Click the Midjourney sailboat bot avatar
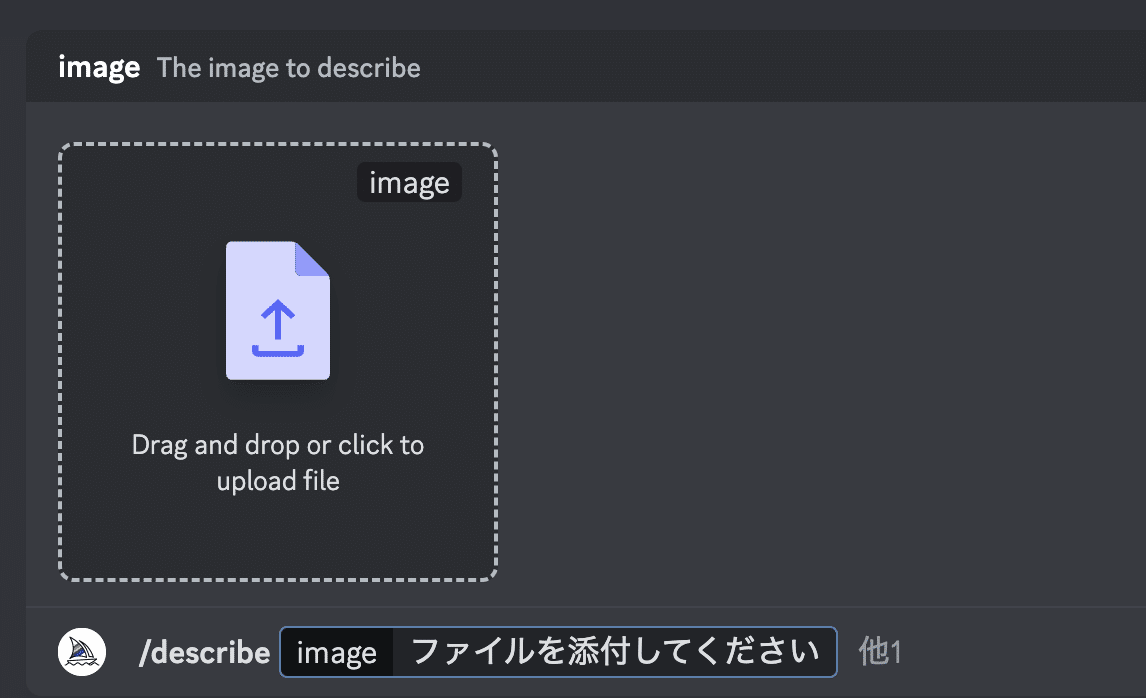 [82, 652]
